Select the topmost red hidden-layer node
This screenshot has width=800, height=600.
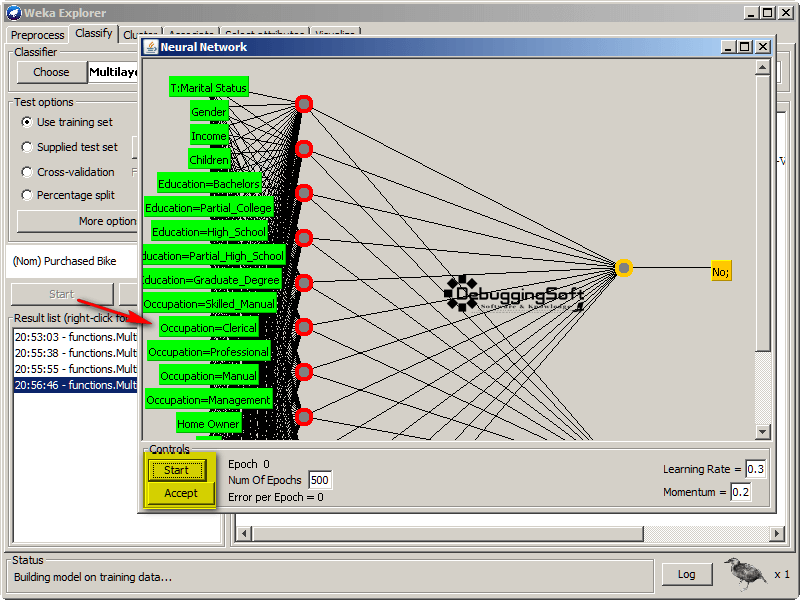coord(304,104)
